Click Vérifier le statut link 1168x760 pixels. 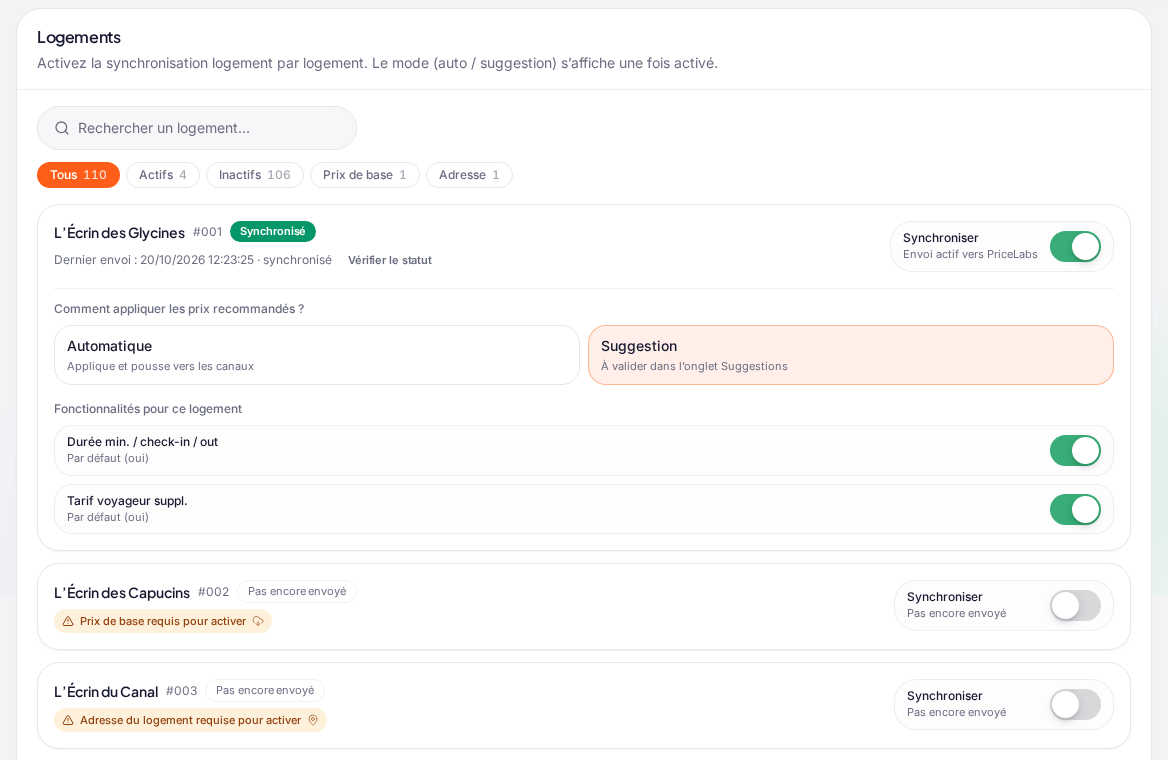pyautogui.click(x=390, y=260)
